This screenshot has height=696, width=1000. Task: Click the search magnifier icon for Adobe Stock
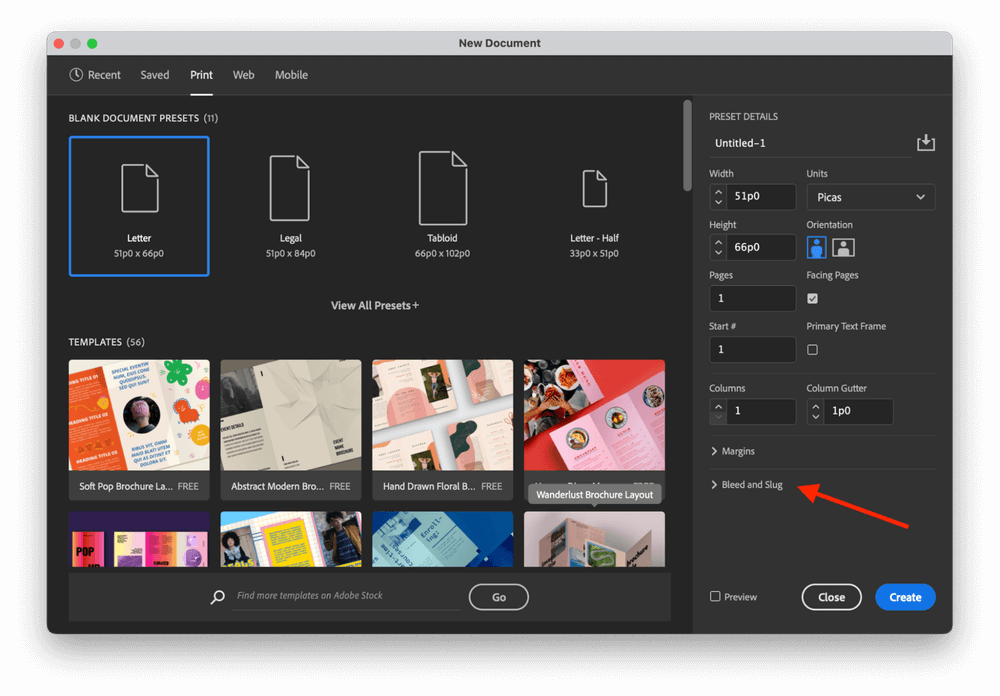click(218, 597)
